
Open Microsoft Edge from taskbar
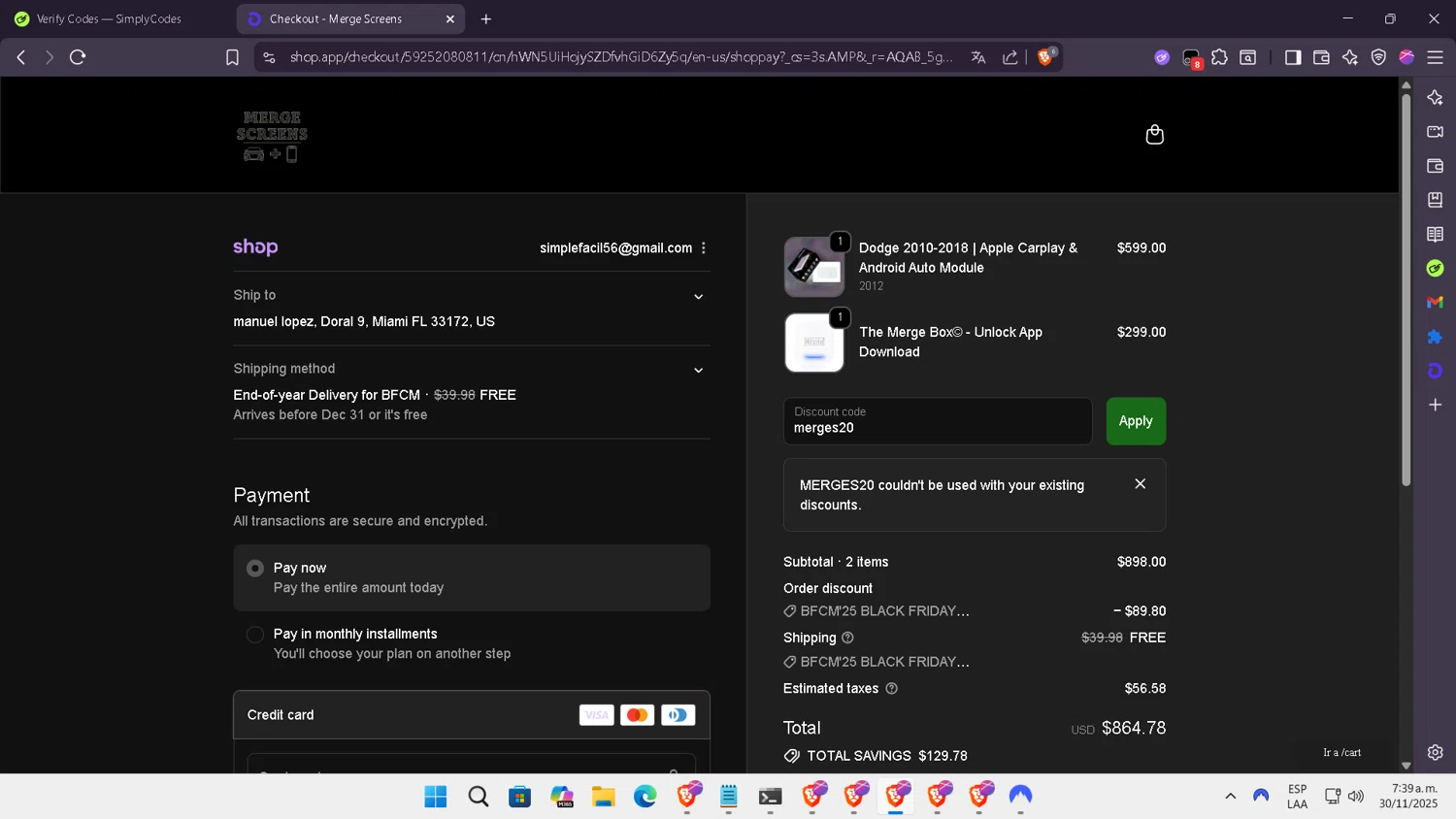point(645,797)
